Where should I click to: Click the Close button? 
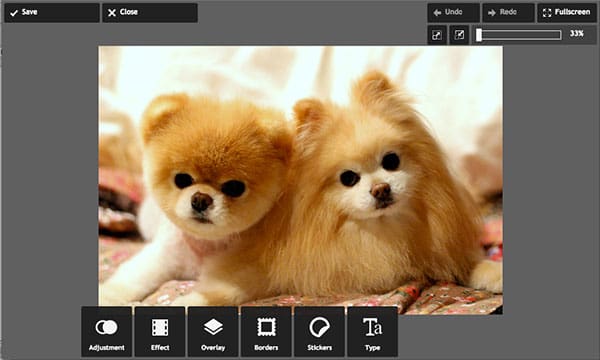point(150,13)
